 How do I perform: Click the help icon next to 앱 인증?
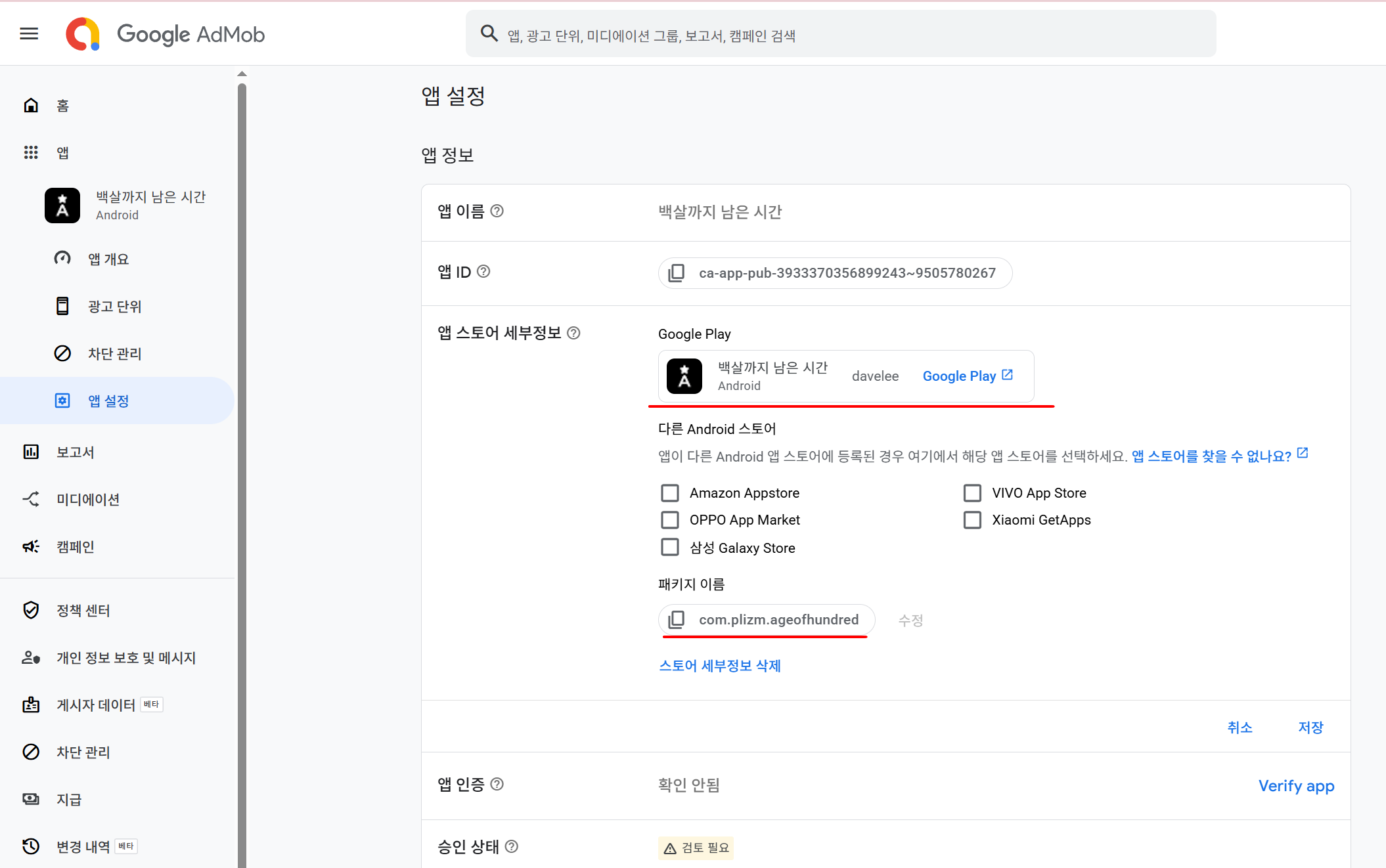pos(497,784)
